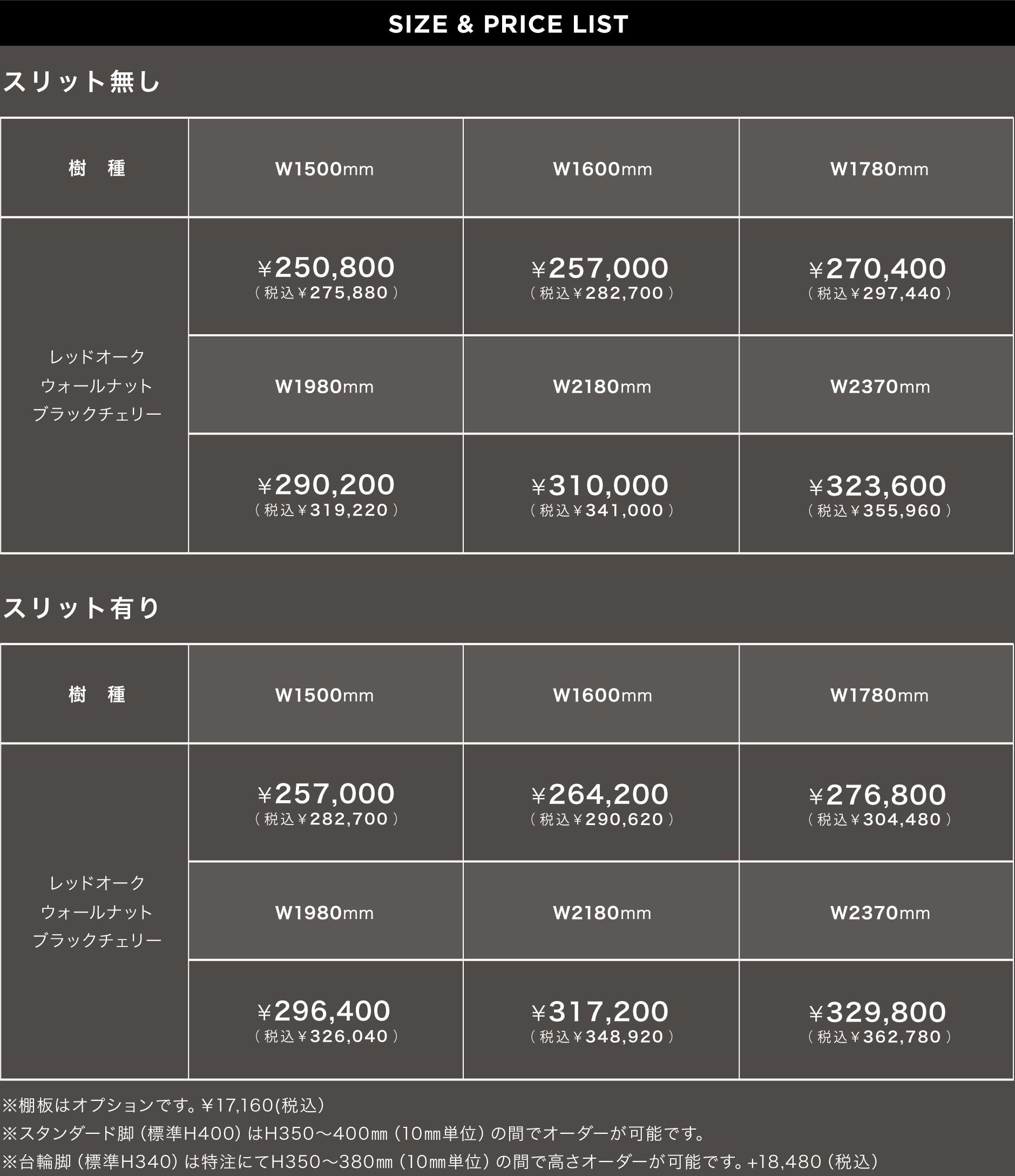This screenshot has width=1015, height=1176.
Task: Click the 棚板はオプションです note
Action: [164, 1105]
